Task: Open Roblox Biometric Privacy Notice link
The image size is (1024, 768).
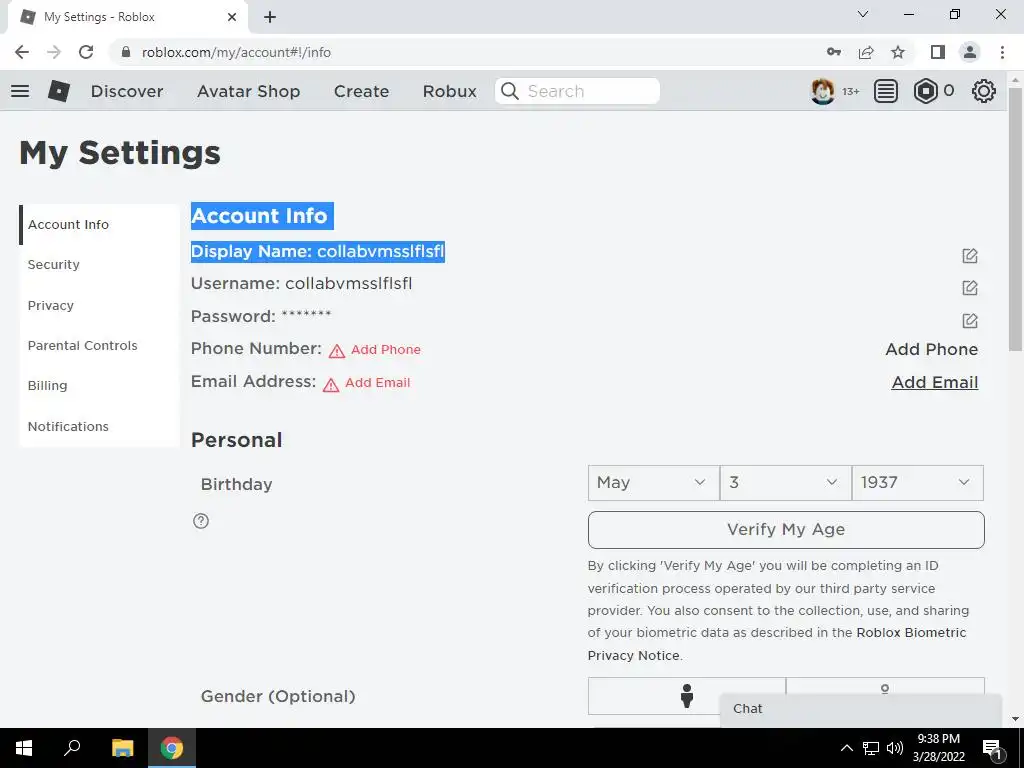Action: [776, 644]
